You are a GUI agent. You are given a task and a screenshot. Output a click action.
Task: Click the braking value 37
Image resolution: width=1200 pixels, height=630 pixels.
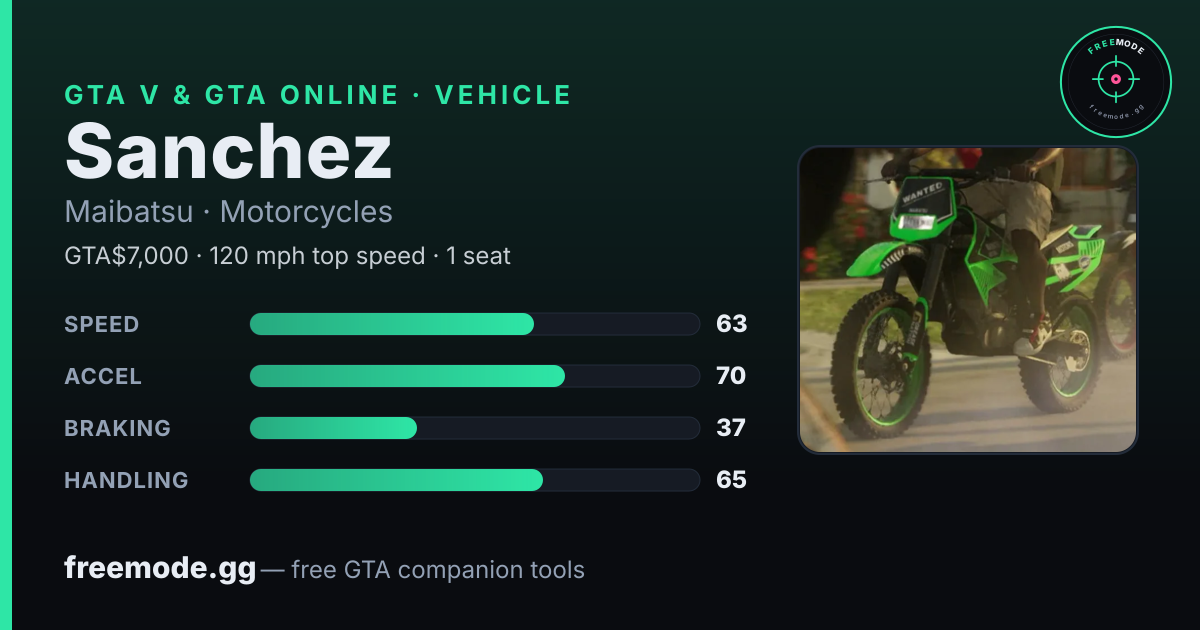pyautogui.click(x=731, y=428)
